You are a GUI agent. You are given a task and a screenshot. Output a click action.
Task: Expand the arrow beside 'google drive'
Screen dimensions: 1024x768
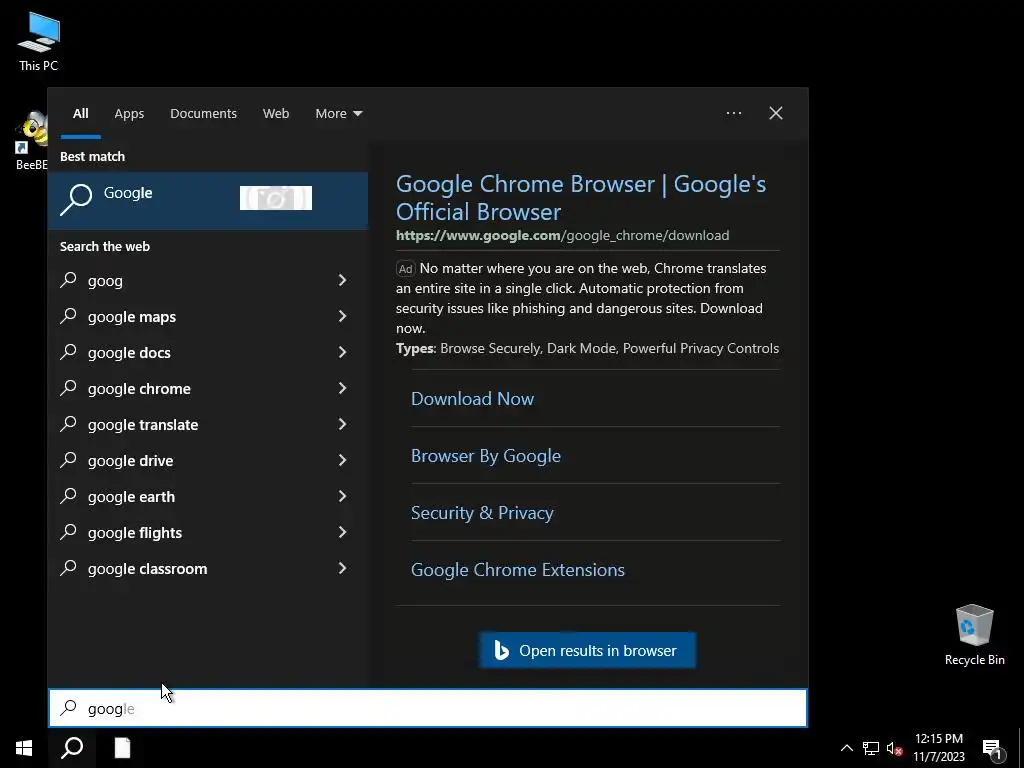[342, 460]
